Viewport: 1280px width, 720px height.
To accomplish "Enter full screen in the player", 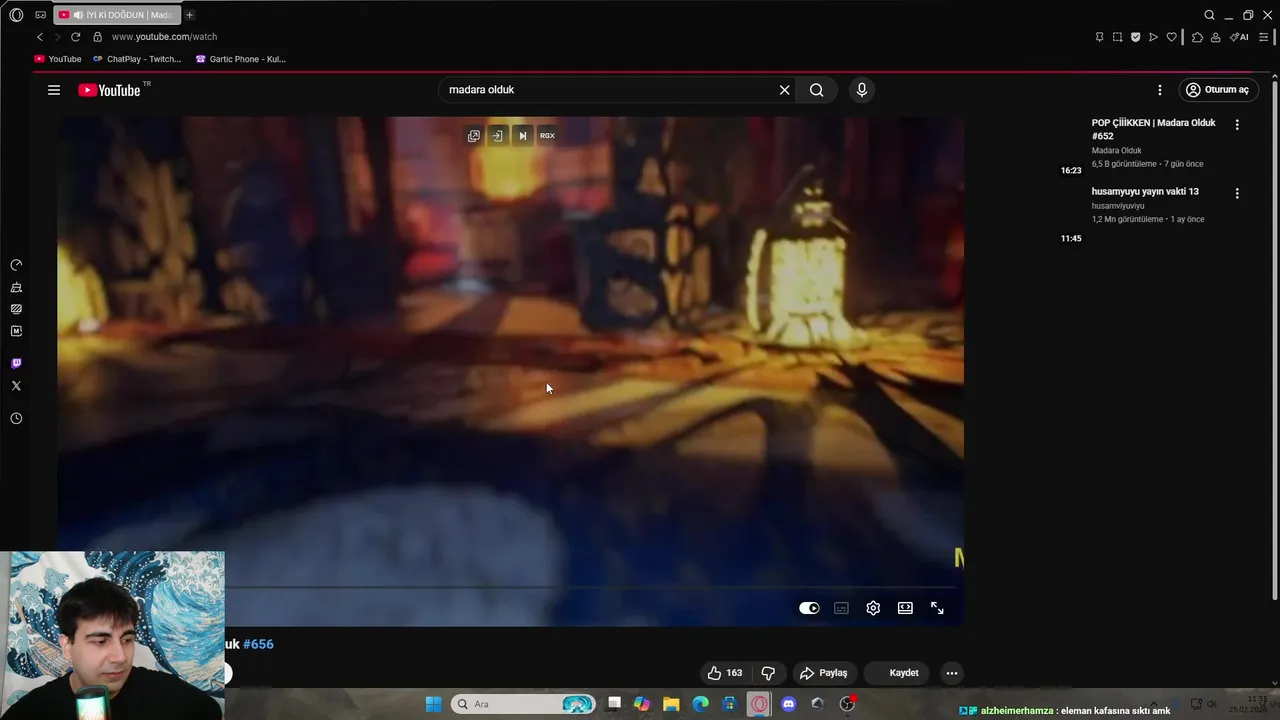I will [x=937, y=608].
